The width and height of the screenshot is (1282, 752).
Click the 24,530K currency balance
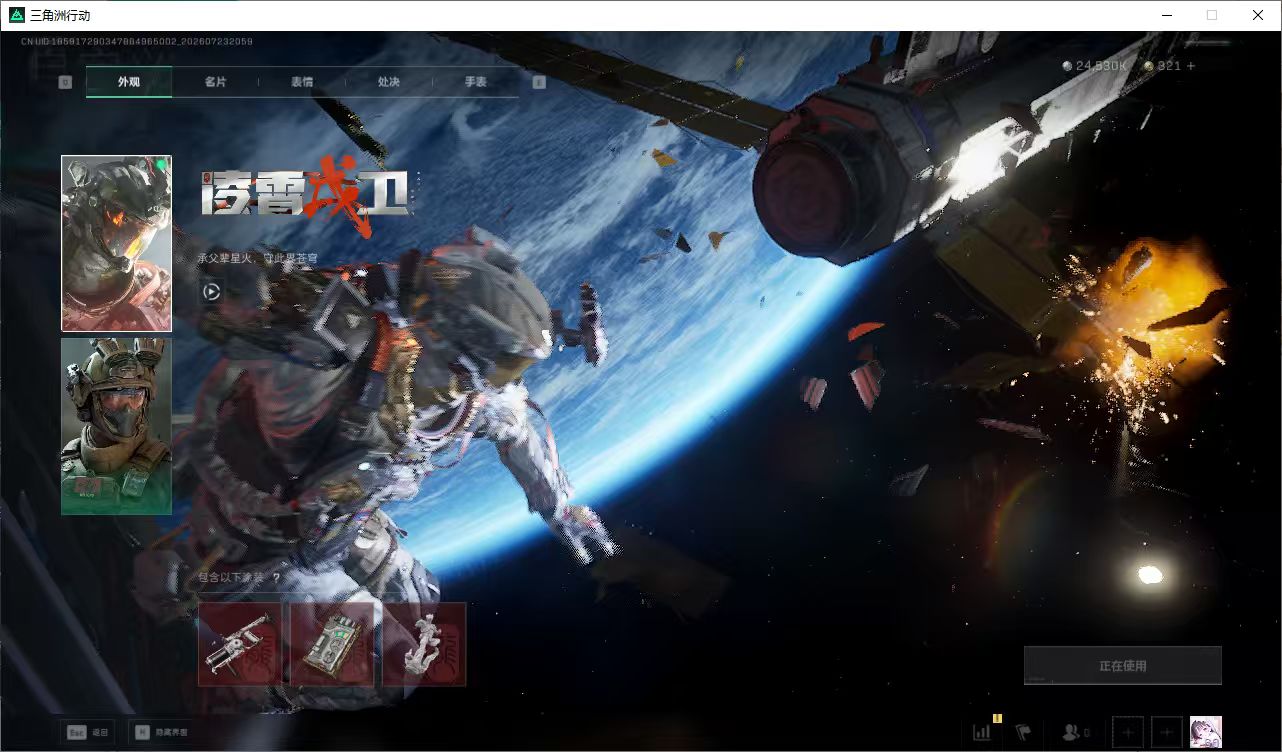tap(1095, 66)
